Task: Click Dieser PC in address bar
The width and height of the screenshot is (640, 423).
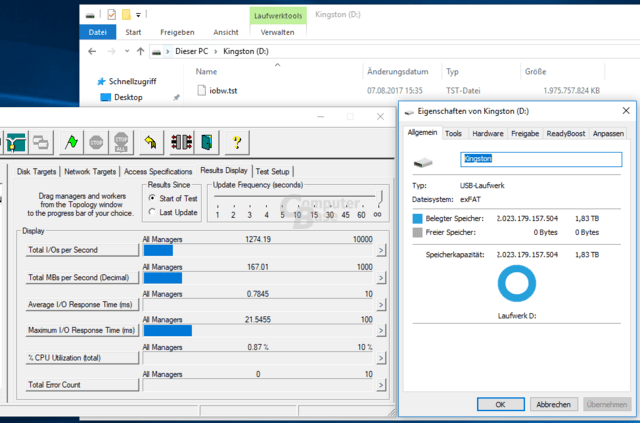Action: (191, 51)
